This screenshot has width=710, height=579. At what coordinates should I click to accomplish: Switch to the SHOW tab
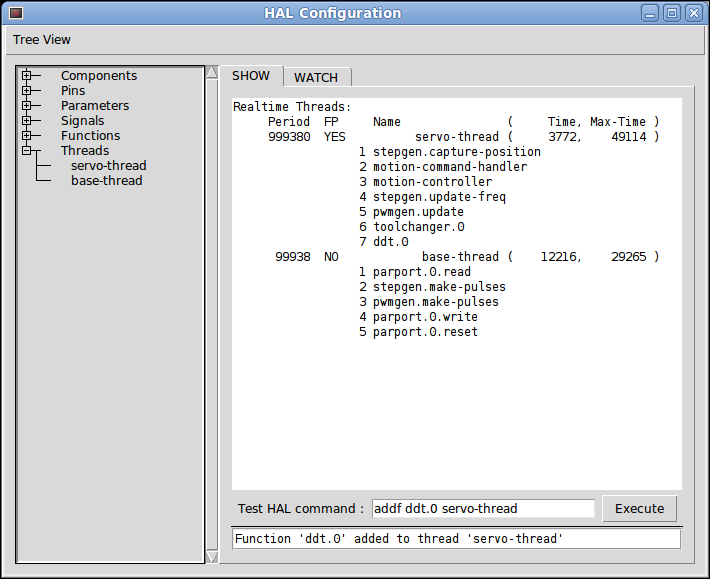(x=251, y=76)
